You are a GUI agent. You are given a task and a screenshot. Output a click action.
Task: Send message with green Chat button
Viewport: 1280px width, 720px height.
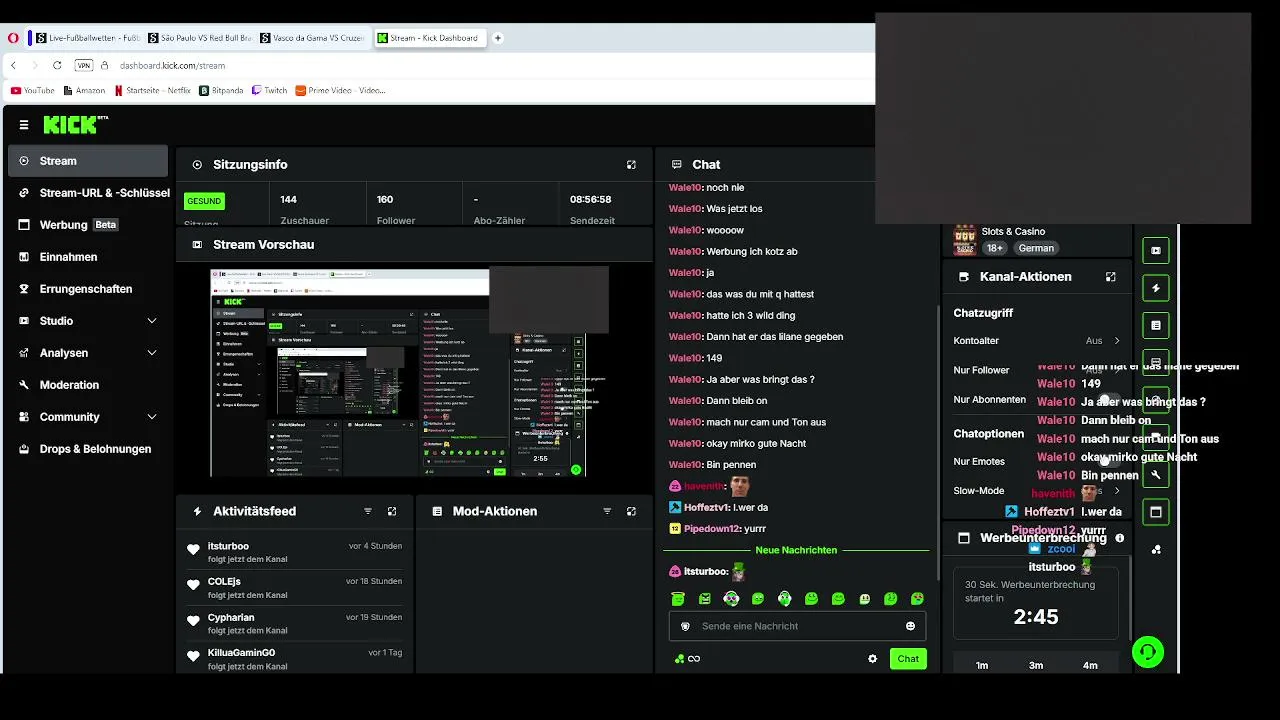pos(908,659)
